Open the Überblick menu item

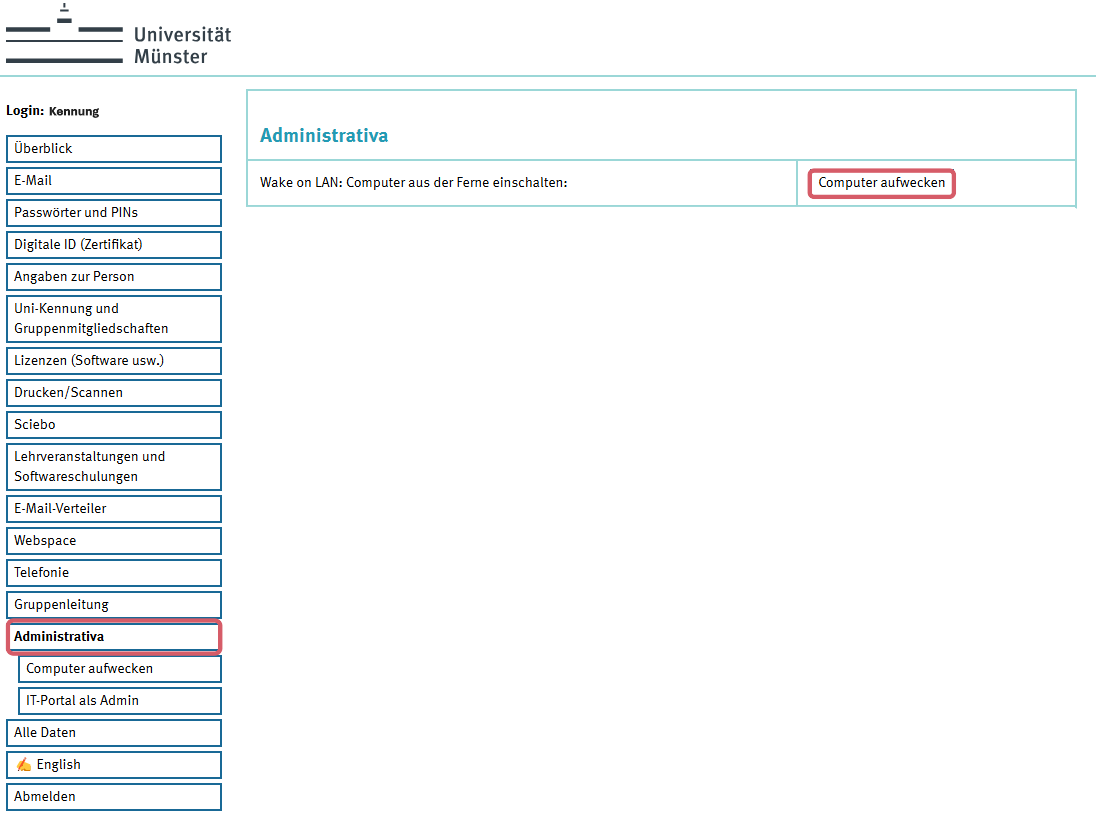pos(113,149)
